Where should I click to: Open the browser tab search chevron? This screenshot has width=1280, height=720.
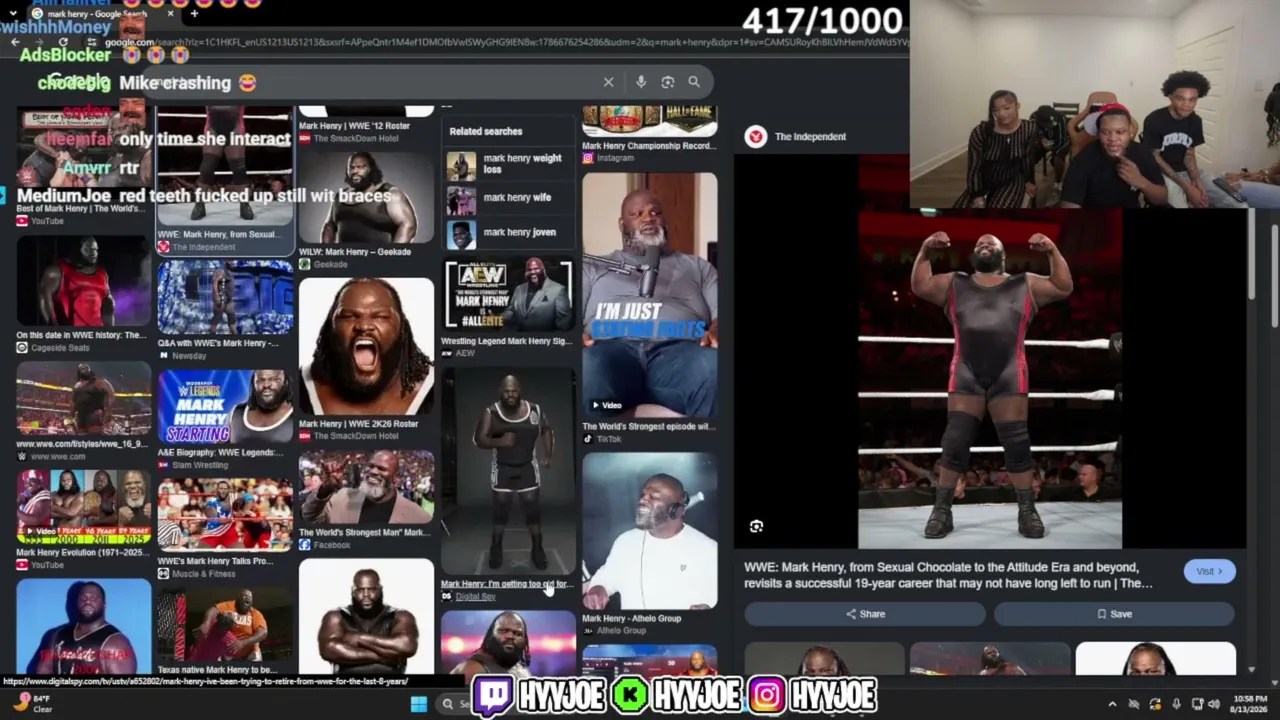pyautogui.click(x=13, y=14)
